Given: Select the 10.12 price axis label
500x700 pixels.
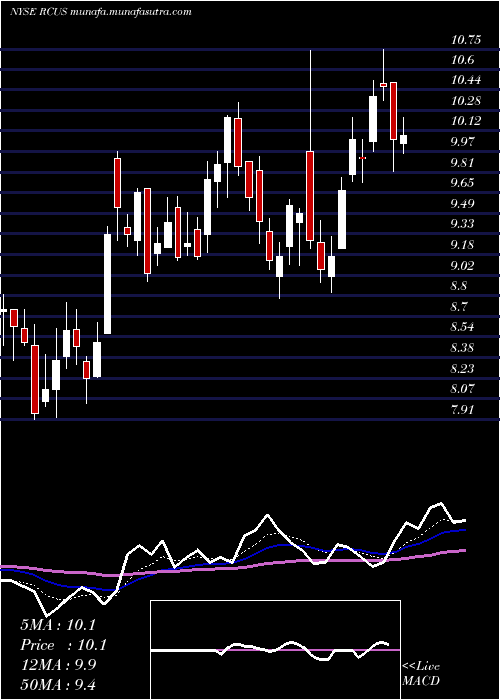Looking at the screenshot, I should pos(466,121).
